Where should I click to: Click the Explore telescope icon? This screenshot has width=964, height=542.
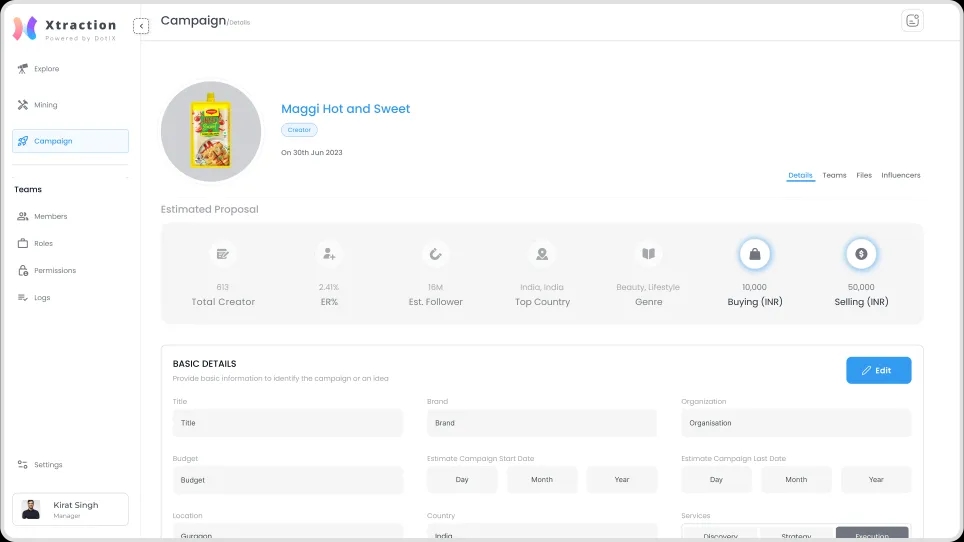tap(23, 69)
